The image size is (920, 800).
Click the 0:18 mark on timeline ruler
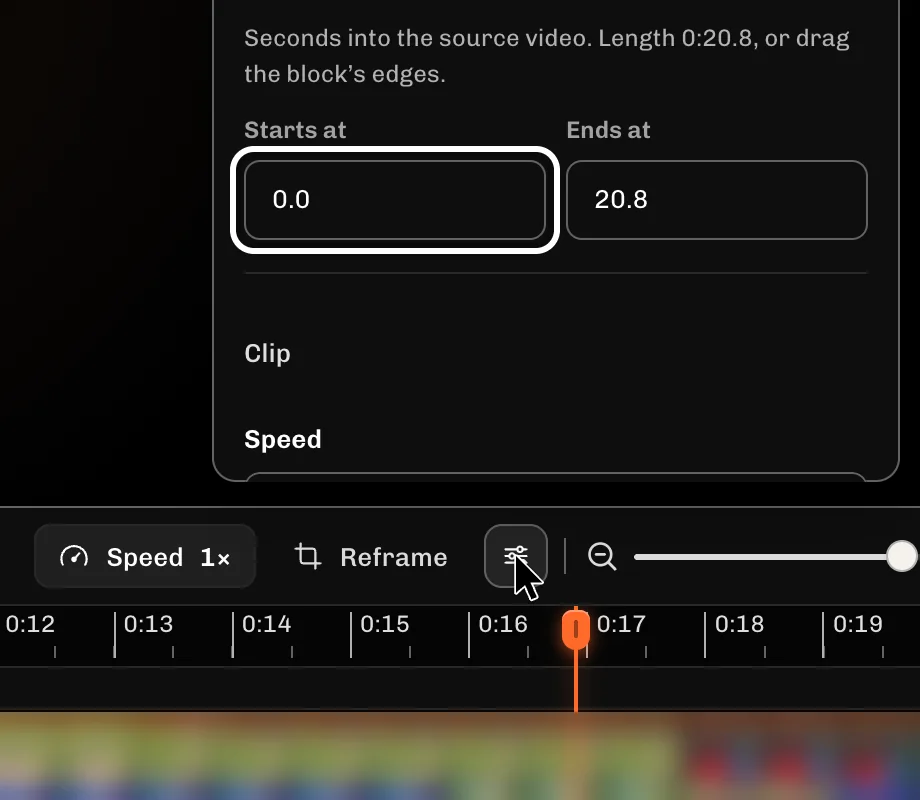click(739, 624)
